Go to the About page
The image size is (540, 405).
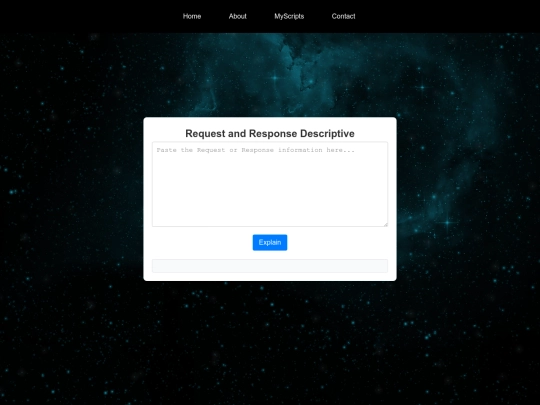click(x=238, y=16)
